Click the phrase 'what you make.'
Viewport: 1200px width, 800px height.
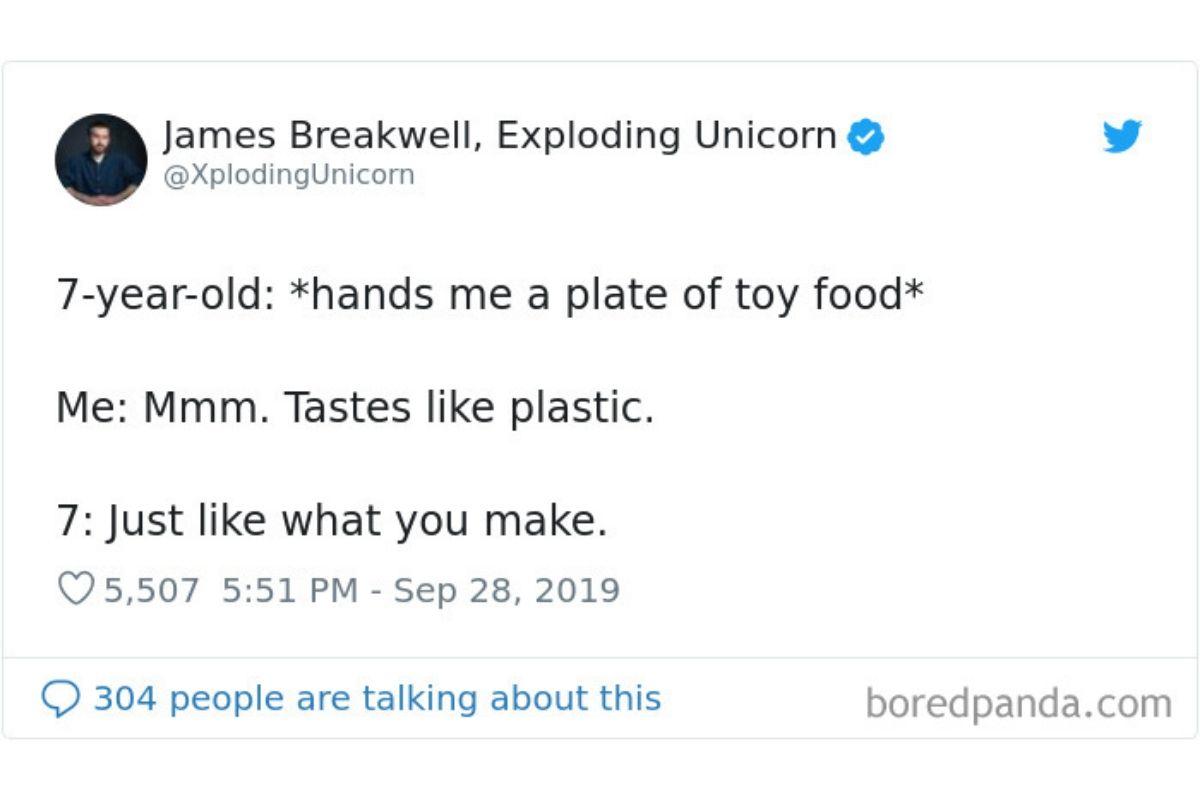(444, 521)
